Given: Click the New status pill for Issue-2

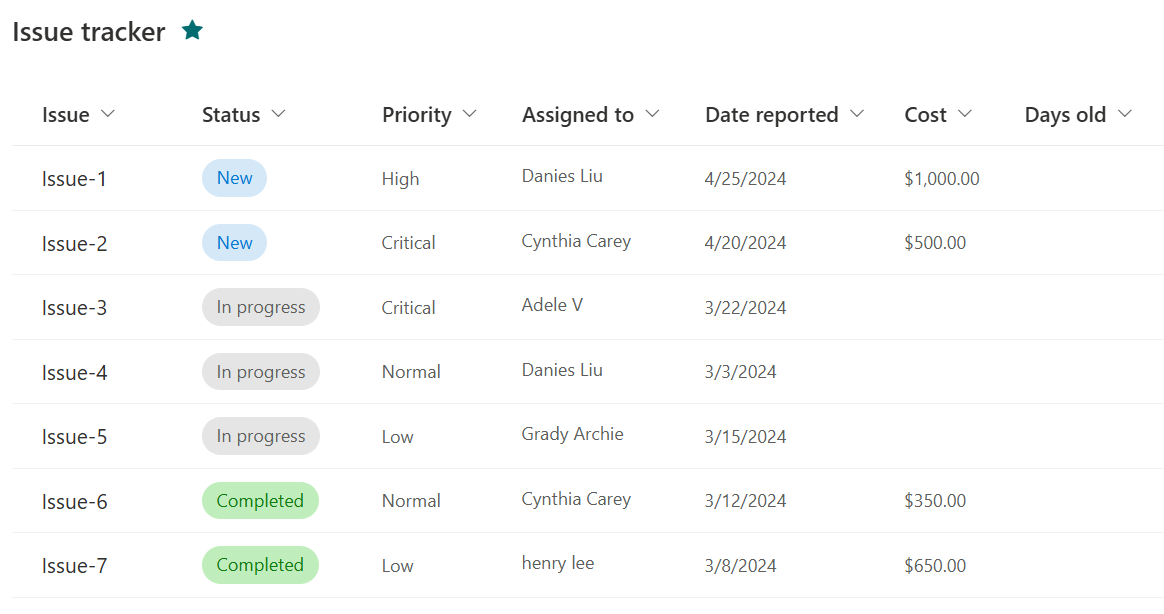Looking at the screenshot, I should click(235, 243).
